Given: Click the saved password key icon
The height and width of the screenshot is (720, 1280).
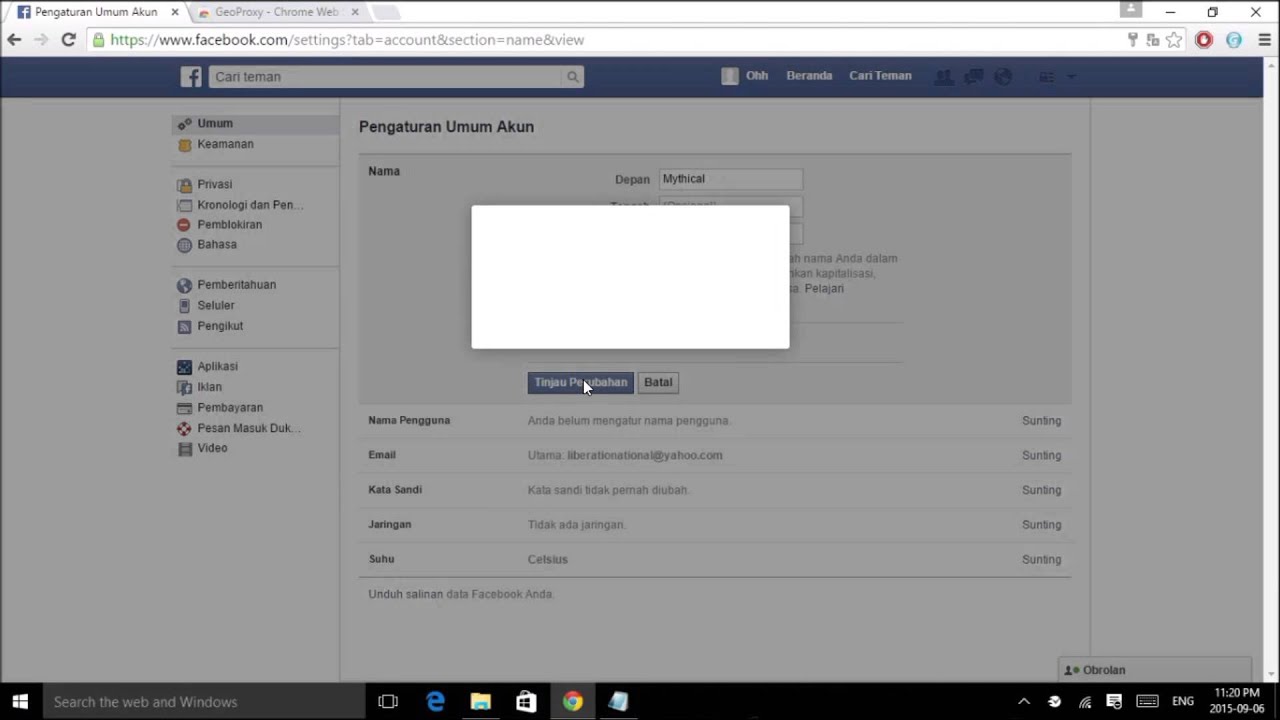Looking at the screenshot, I should [x=1132, y=40].
